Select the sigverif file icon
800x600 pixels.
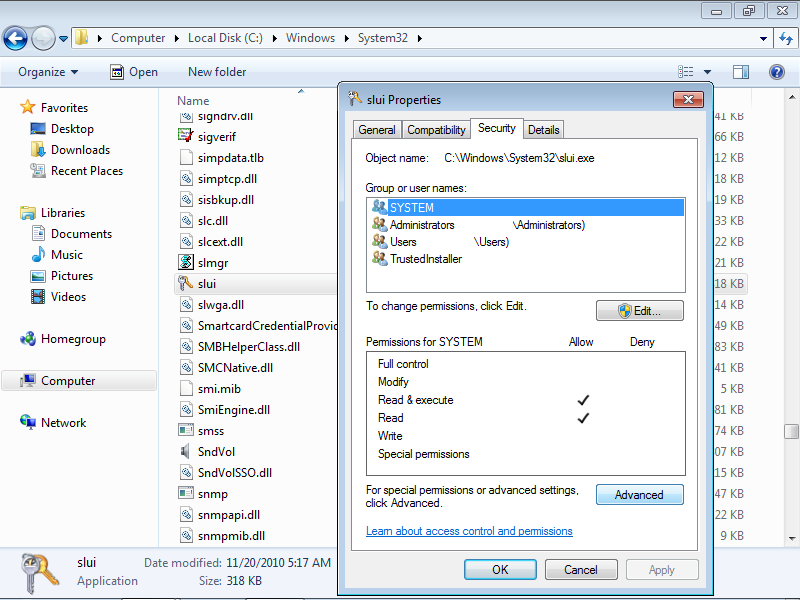(186, 137)
